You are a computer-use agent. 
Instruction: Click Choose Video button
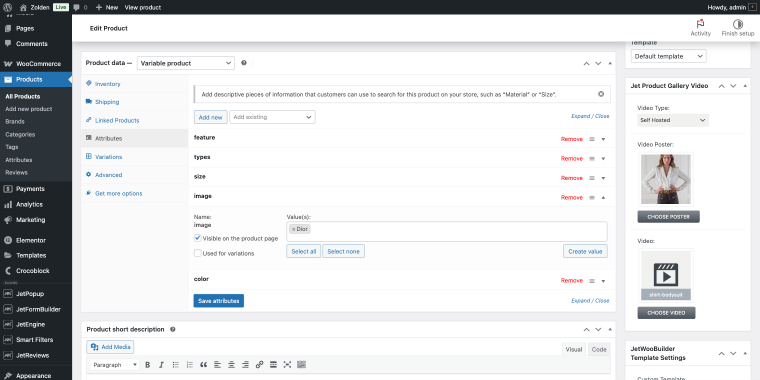pos(666,313)
